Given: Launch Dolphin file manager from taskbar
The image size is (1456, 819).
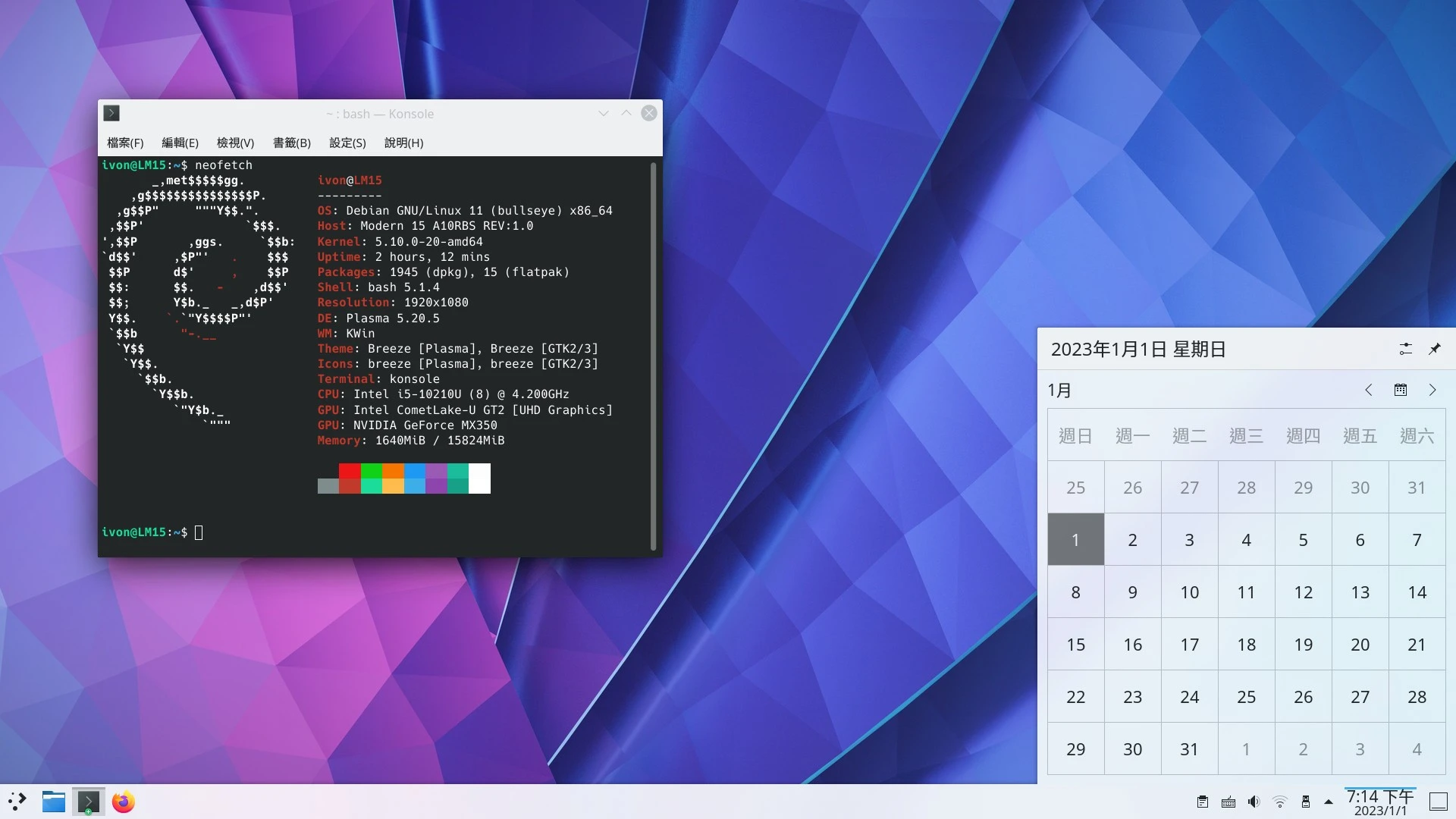Looking at the screenshot, I should [x=53, y=801].
